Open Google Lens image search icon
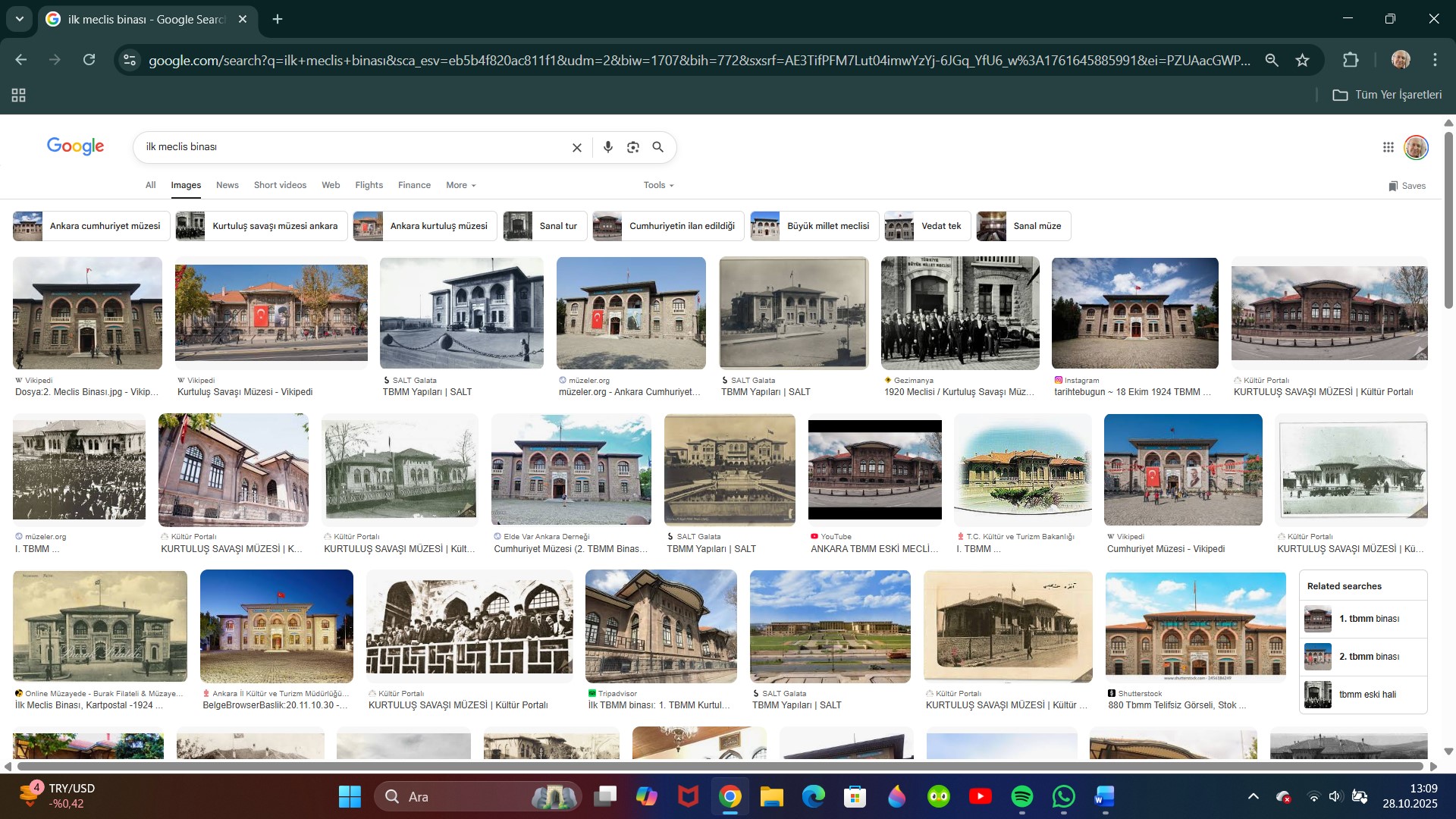Screen dimensions: 1456x819 633,147
